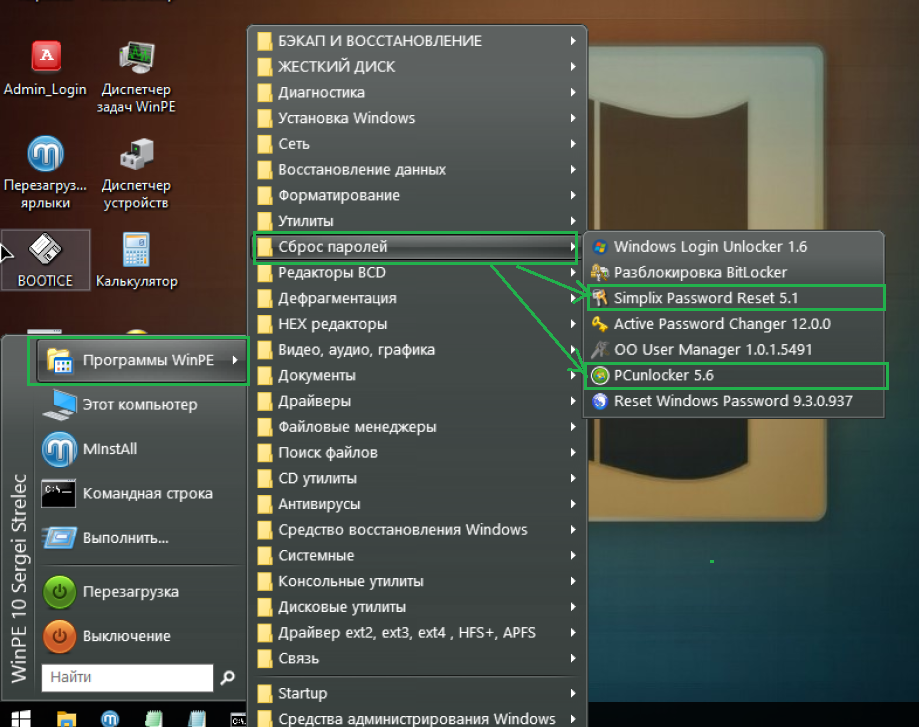Select the Редакторы BCD menu entry
This screenshot has width=919, height=727.
pos(417,273)
